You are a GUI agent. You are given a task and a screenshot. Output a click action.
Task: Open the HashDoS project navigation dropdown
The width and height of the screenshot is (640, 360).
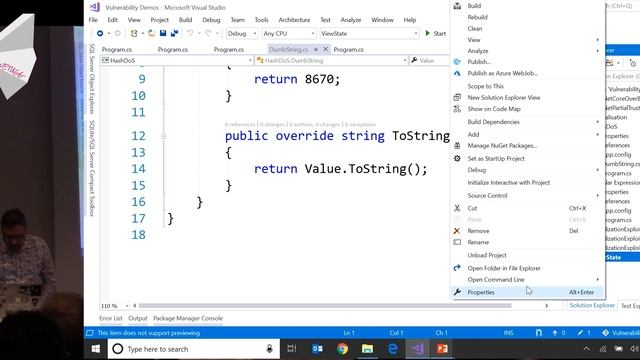[x=177, y=60]
